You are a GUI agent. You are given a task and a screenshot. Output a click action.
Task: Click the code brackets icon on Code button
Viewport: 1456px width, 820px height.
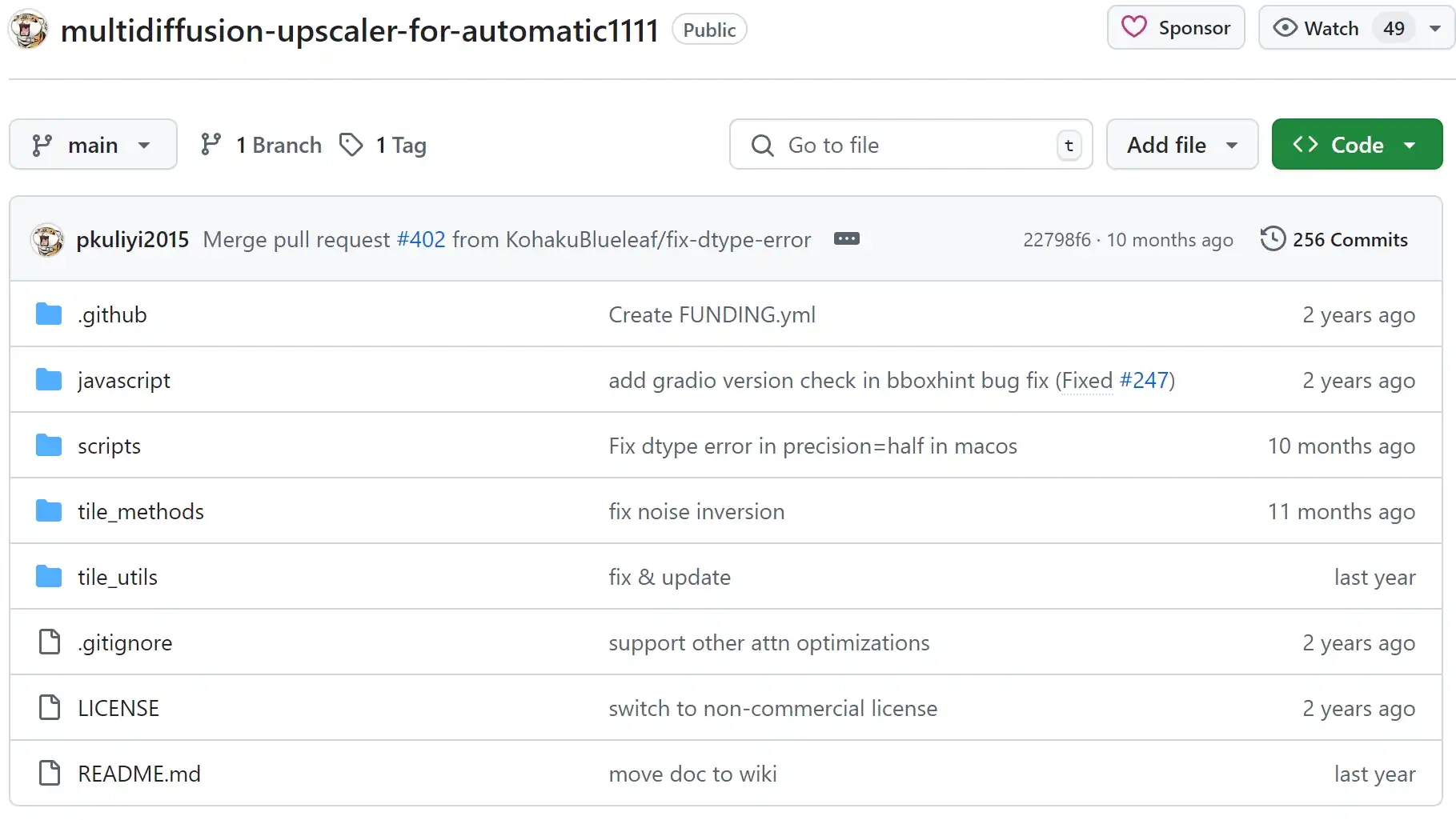[1306, 144]
